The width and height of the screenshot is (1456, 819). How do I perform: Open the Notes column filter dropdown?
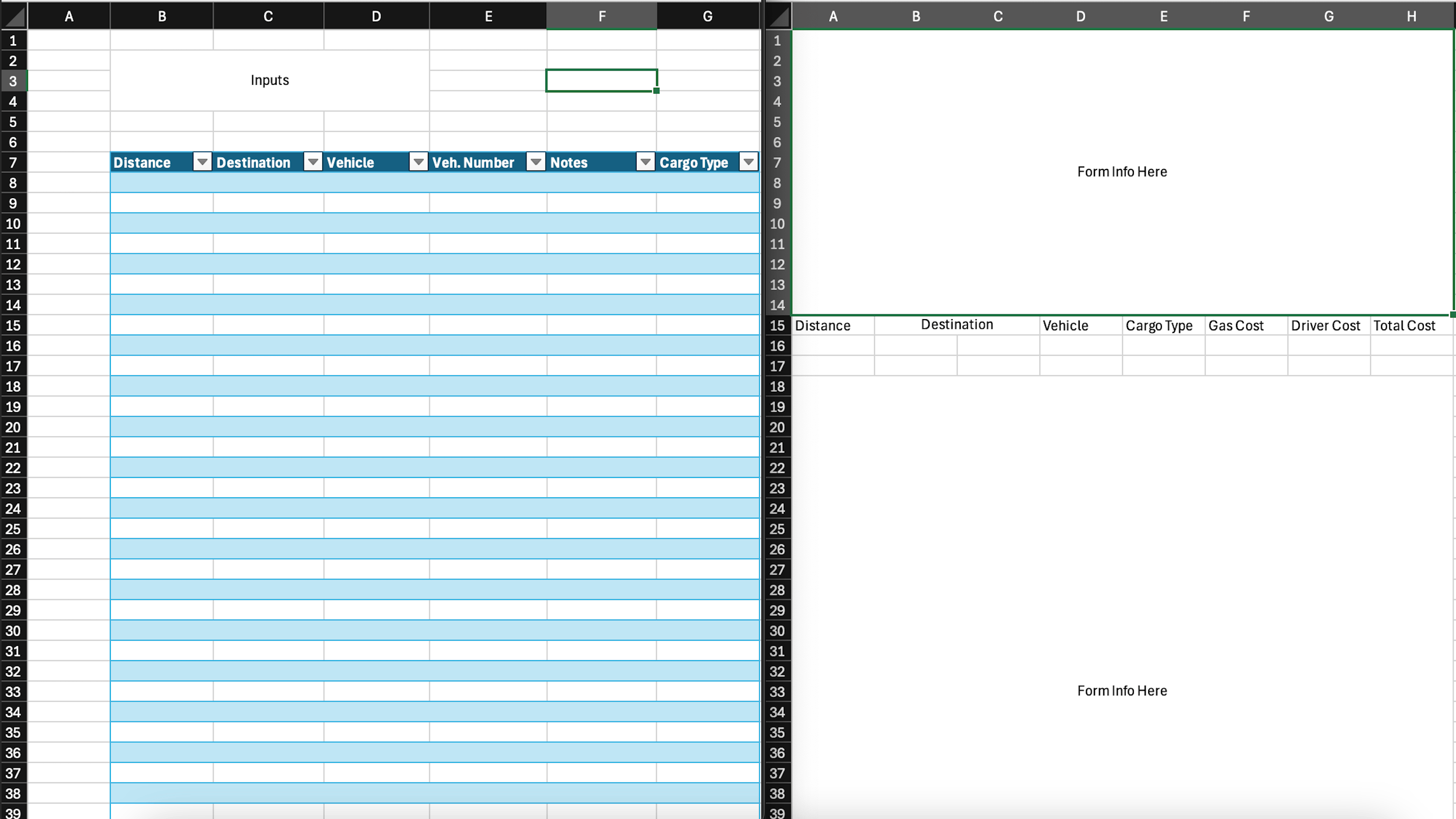coord(645,162)
